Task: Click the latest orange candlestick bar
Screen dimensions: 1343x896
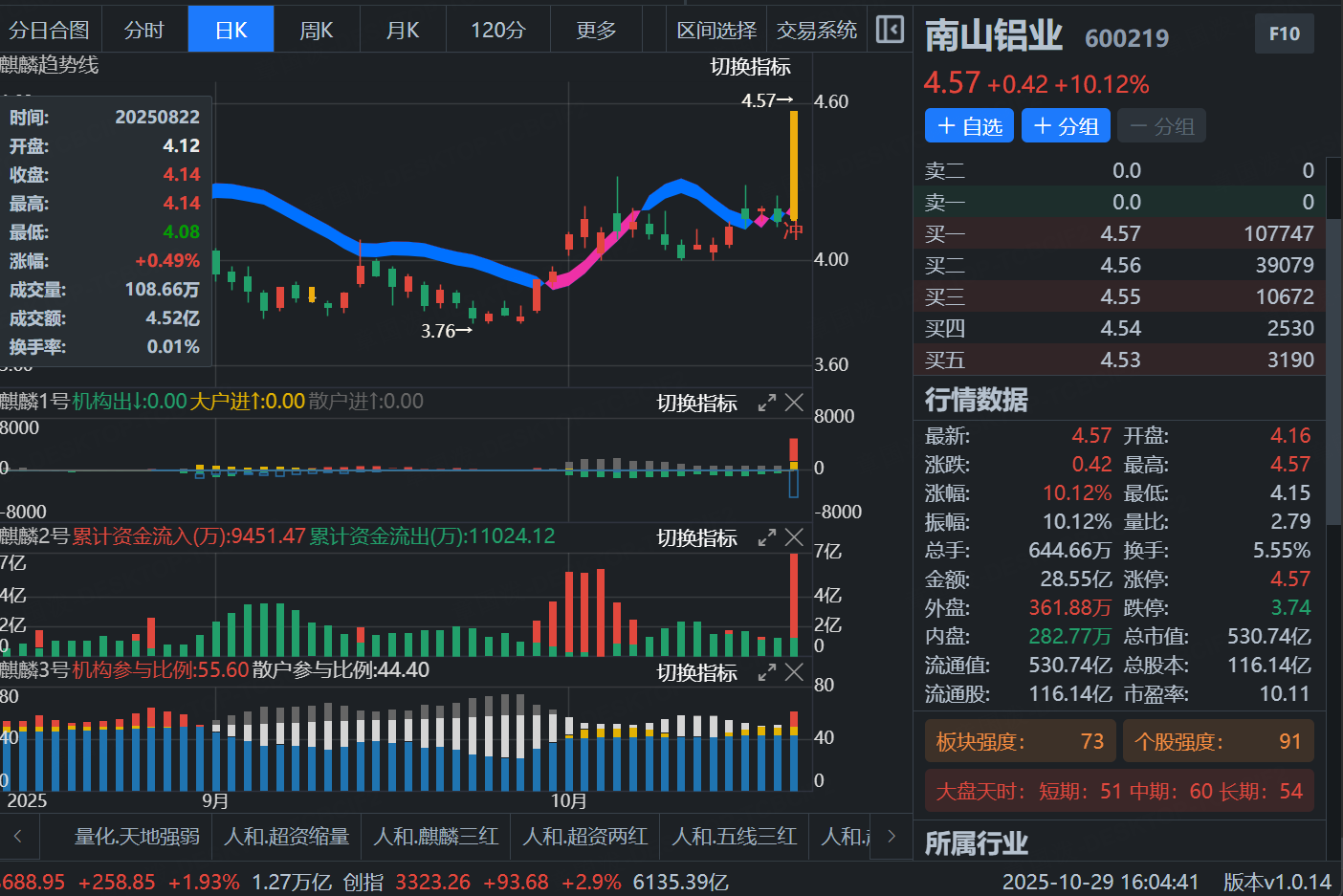Action: point(794,165)
